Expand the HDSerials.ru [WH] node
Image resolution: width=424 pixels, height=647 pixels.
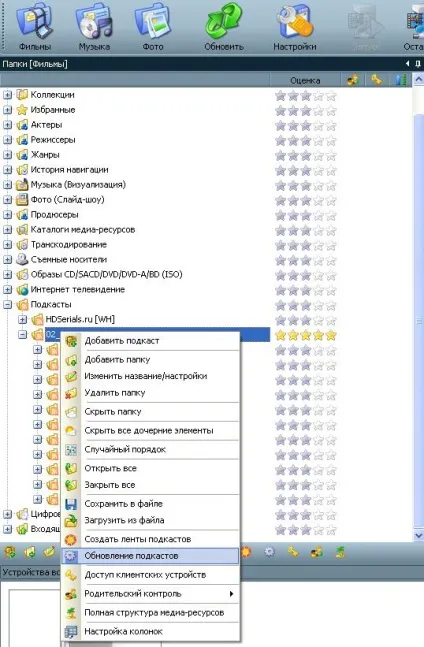[23, 319]
